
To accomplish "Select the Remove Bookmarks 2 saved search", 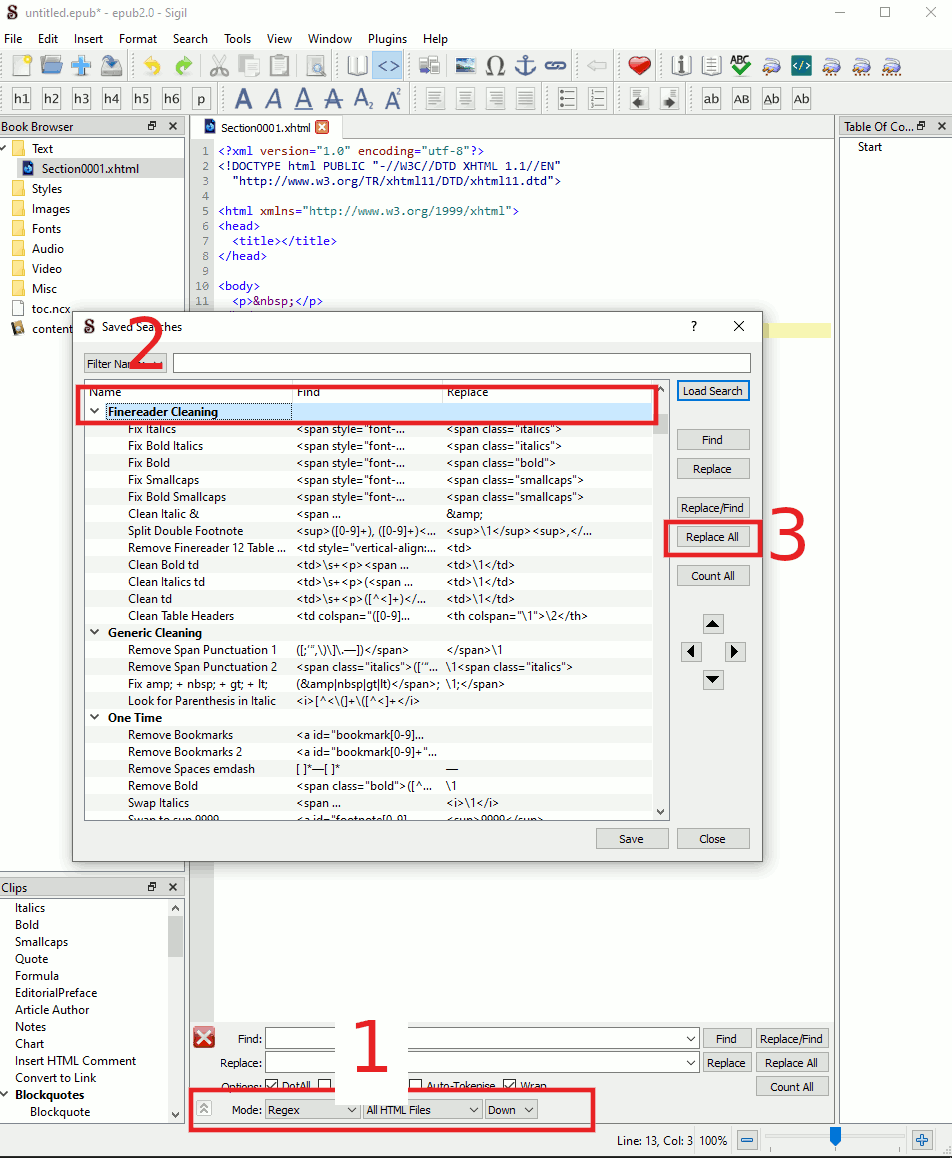I will pyautogui.click(x=369, y=752).
